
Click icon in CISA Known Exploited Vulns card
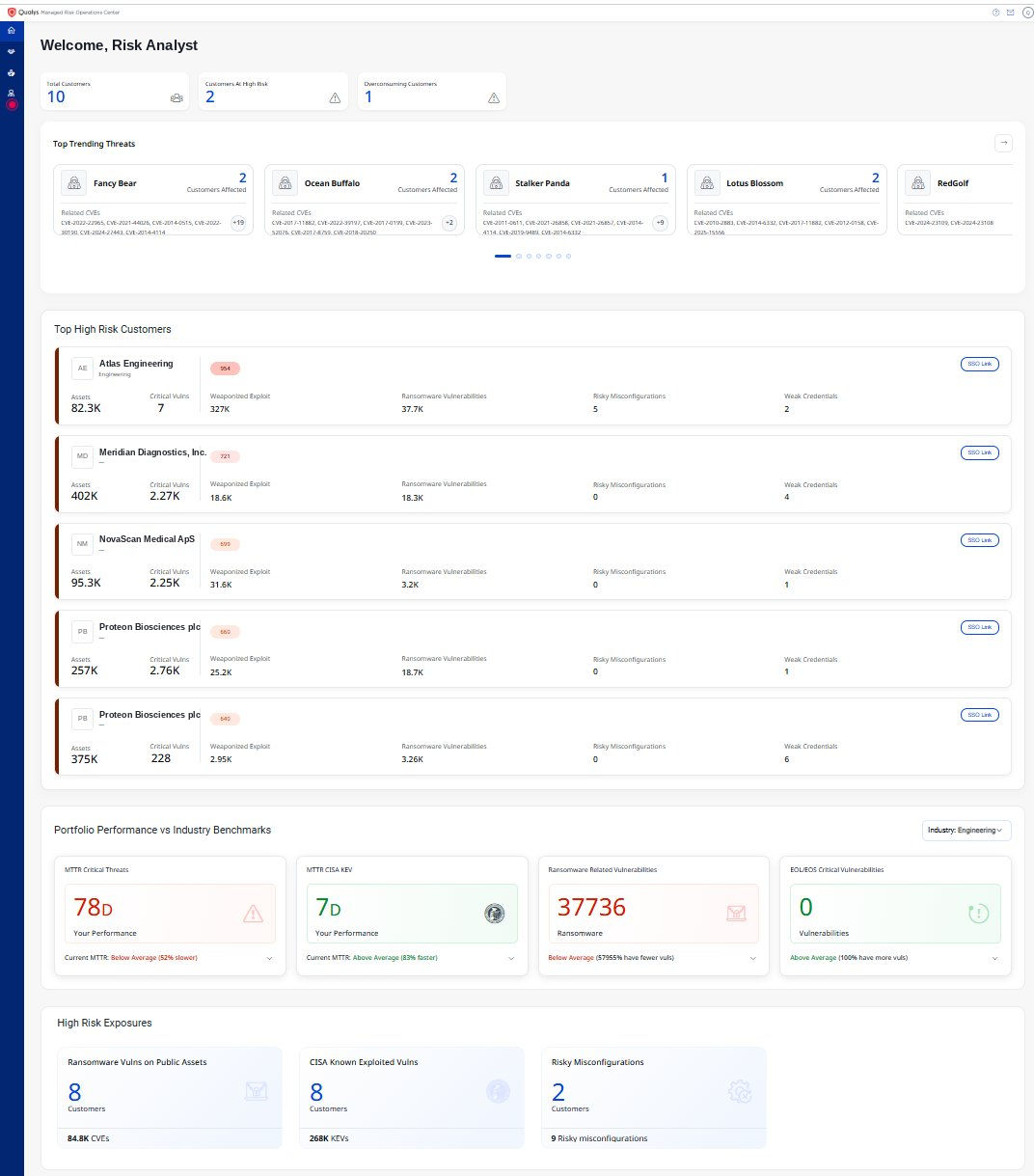498,1091
